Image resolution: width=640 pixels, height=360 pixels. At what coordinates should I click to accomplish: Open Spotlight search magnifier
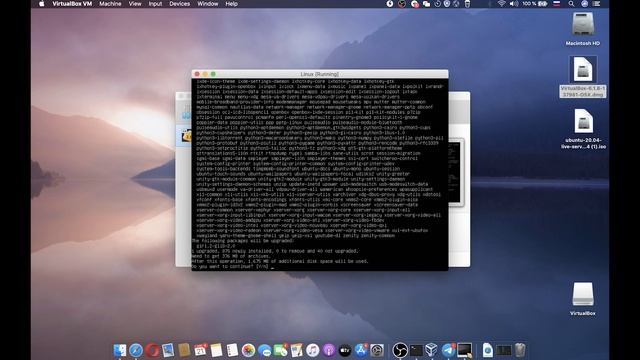(x=571, y=4)
